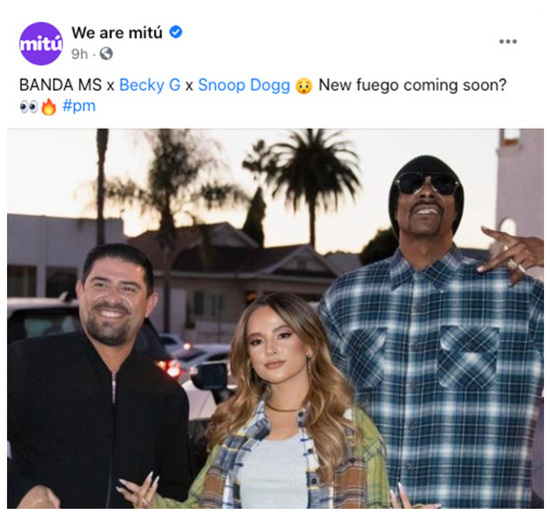Open the mitú purple profile avatar
This screenshot has height=516, width=550.
click(41, 43)
